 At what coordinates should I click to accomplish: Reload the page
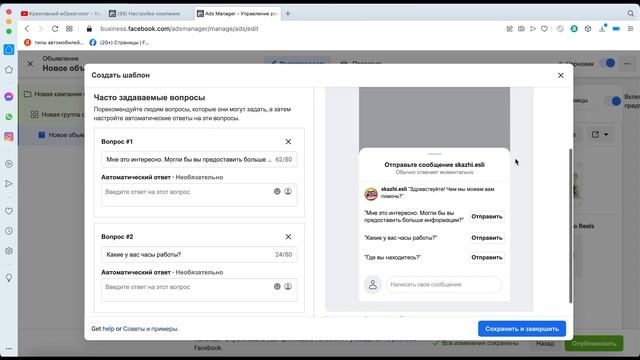[x=55, y=29]
